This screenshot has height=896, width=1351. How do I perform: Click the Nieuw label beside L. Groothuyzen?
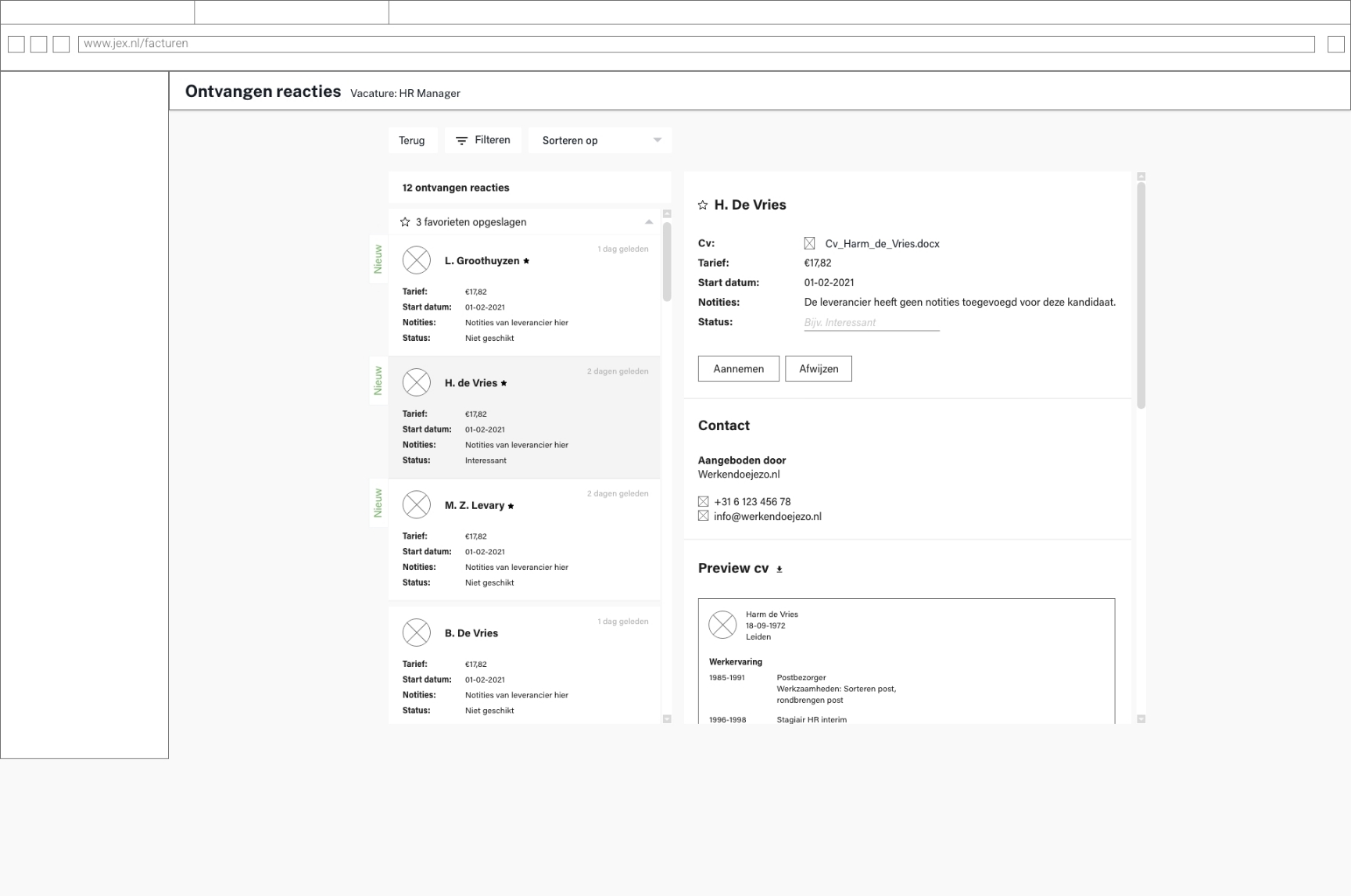378,260
